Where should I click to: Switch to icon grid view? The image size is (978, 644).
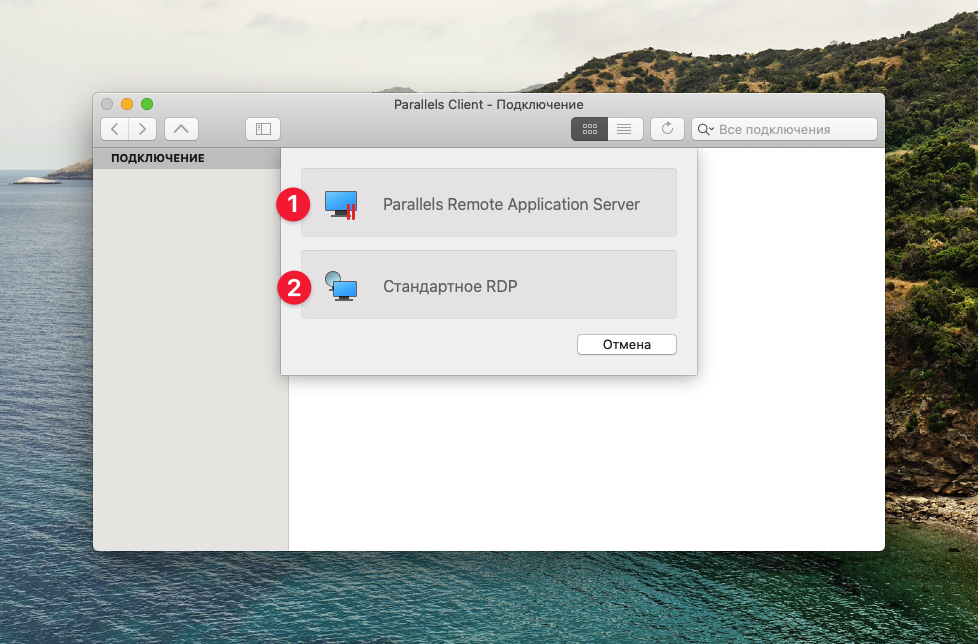click(589, 129)
